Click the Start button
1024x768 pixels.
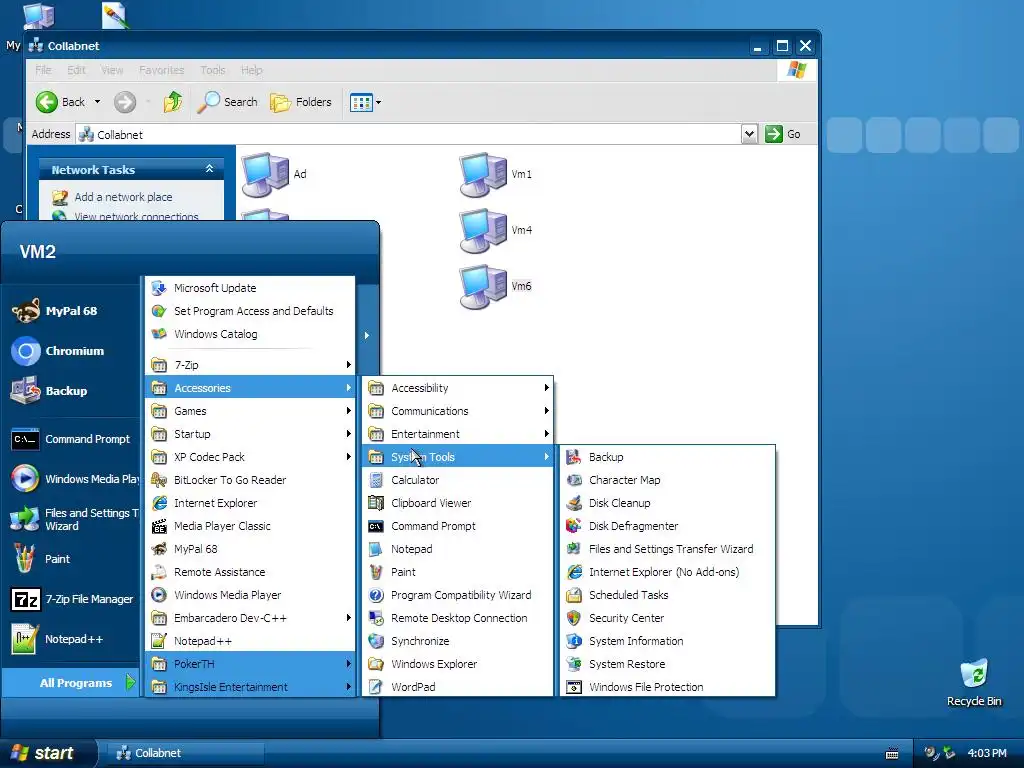(48, 753)
